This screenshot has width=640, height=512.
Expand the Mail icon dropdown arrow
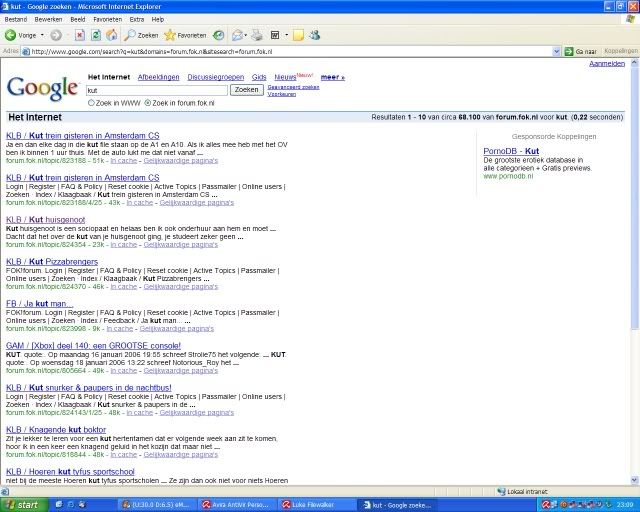tap(246, 36)
